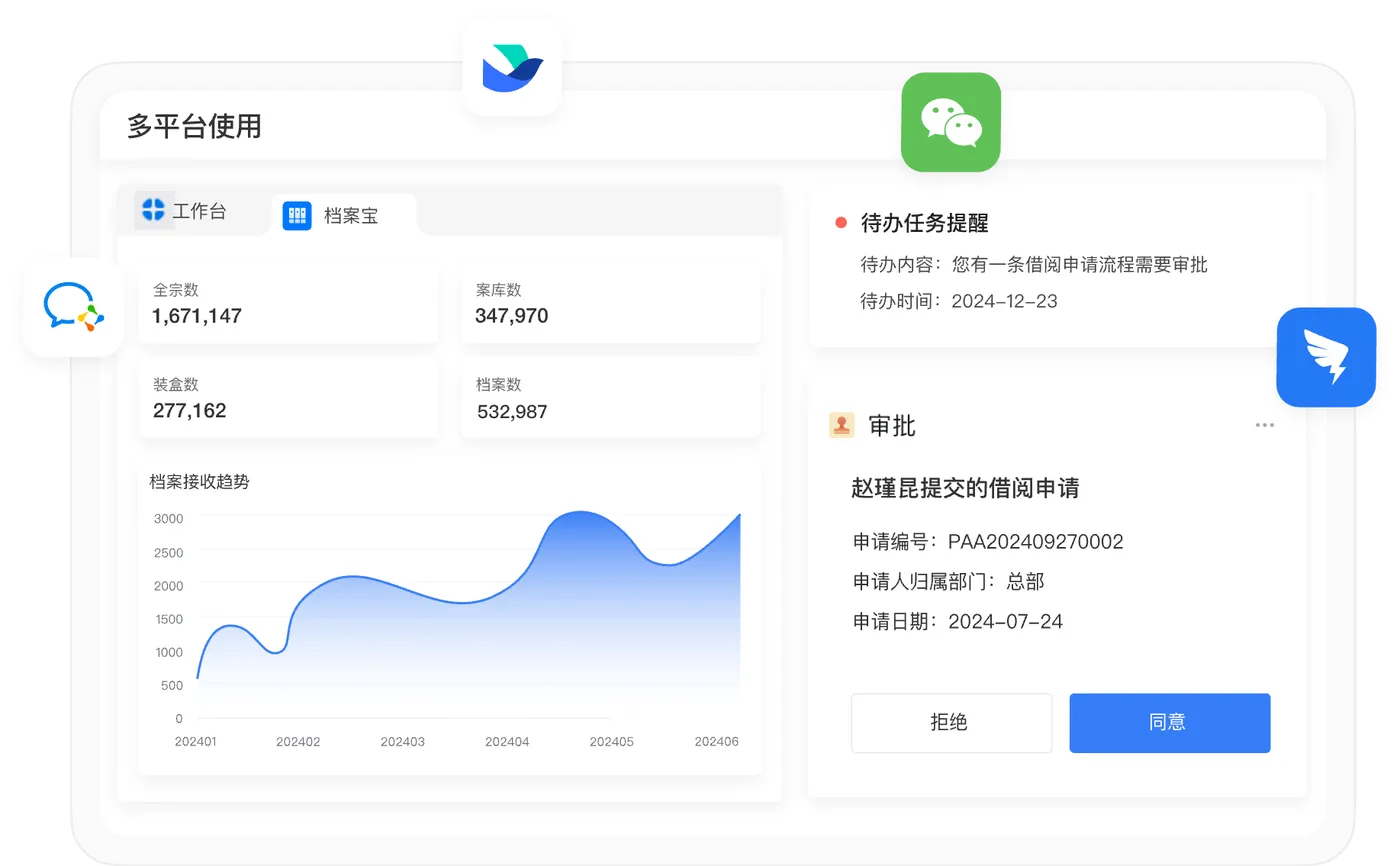Click the 审批 stamp icon
This screenshot has width=1400, height=866.
tap(842, 425)
